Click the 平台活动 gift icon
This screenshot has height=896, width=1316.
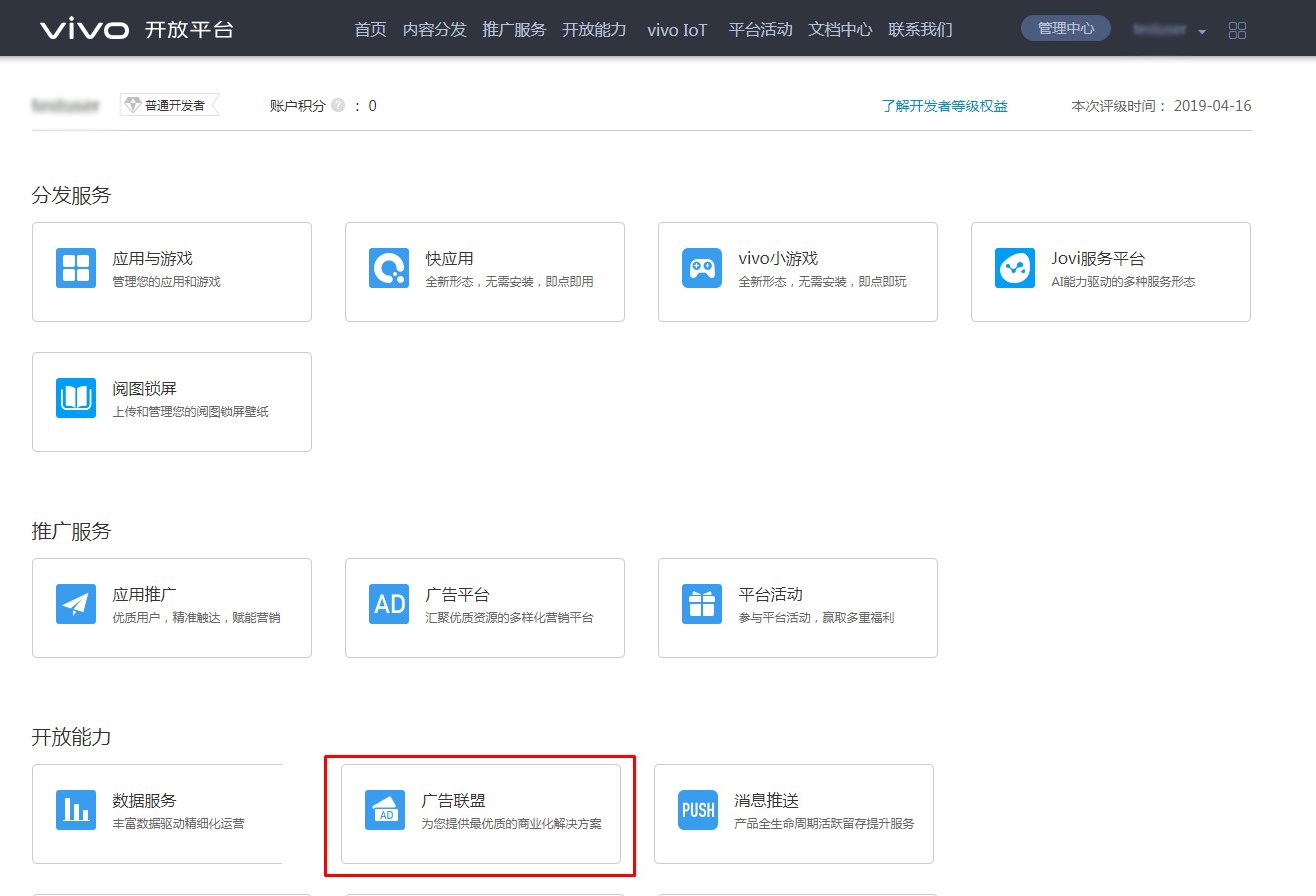701,603
